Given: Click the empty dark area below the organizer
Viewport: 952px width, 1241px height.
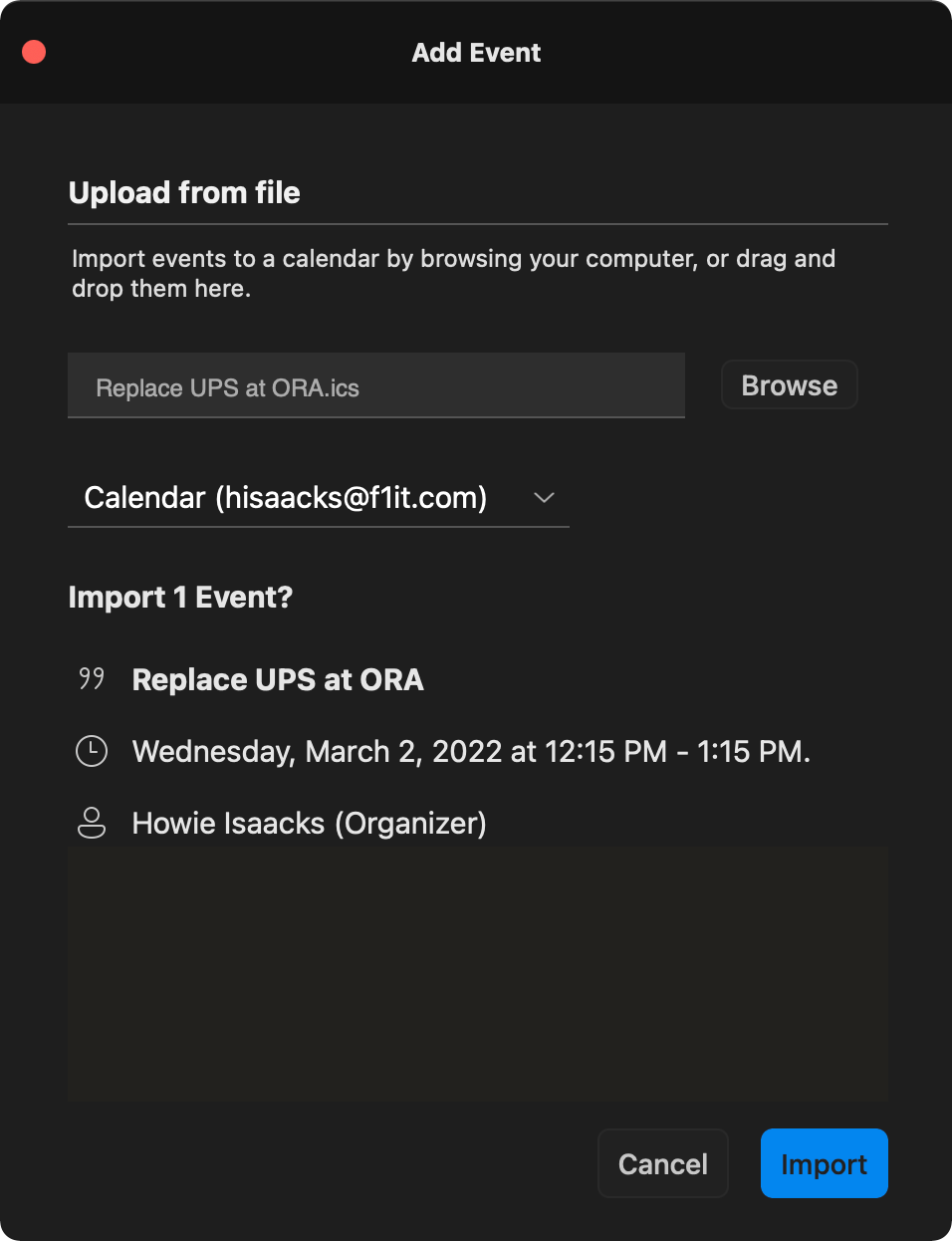Looking at the screenshot, I should [477, 974].
